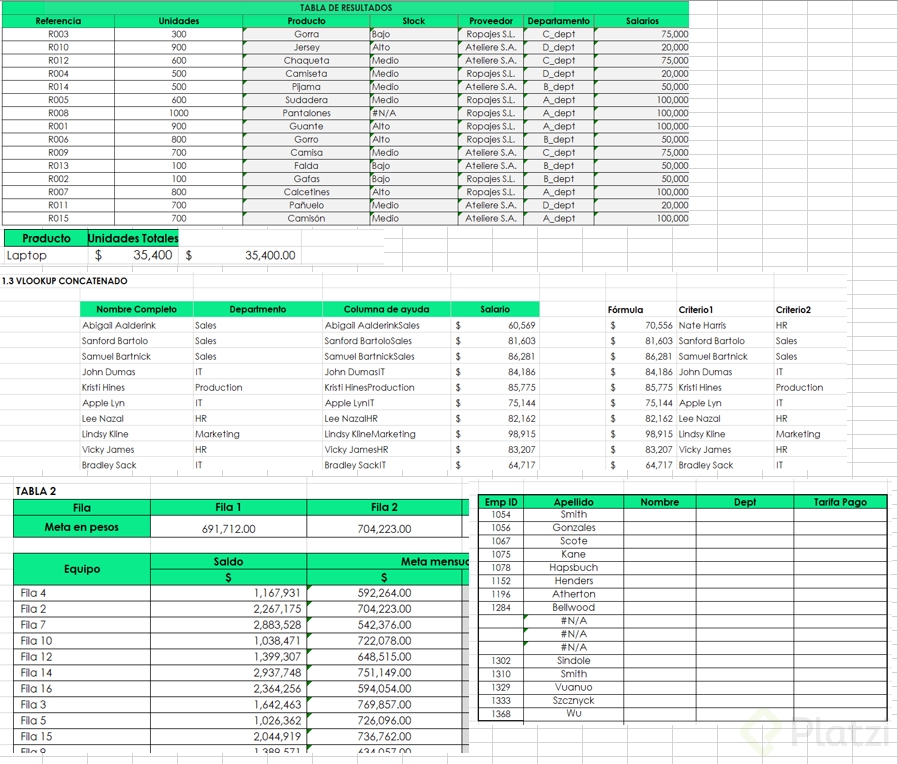Select the Dept header cell

[745, 502]
